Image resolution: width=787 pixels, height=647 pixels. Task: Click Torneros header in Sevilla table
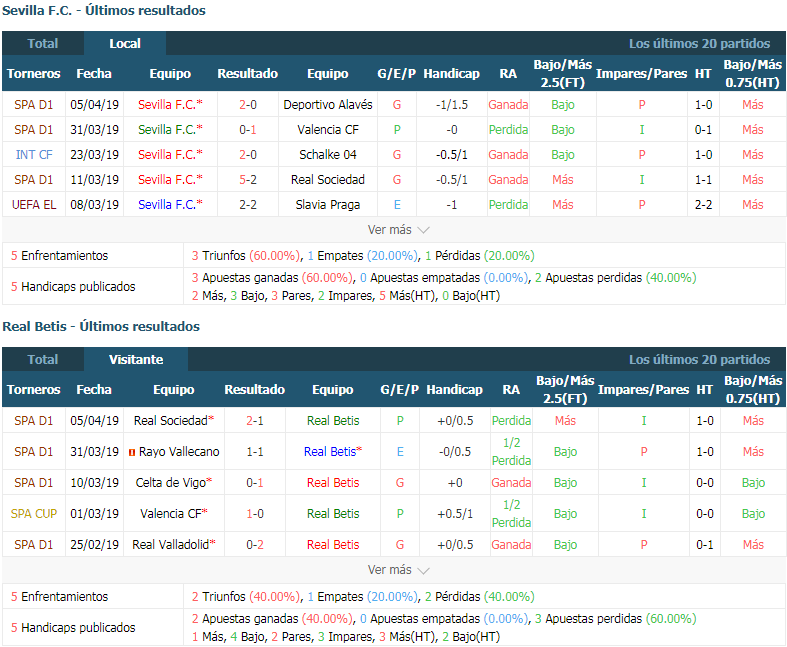[34, 73]
